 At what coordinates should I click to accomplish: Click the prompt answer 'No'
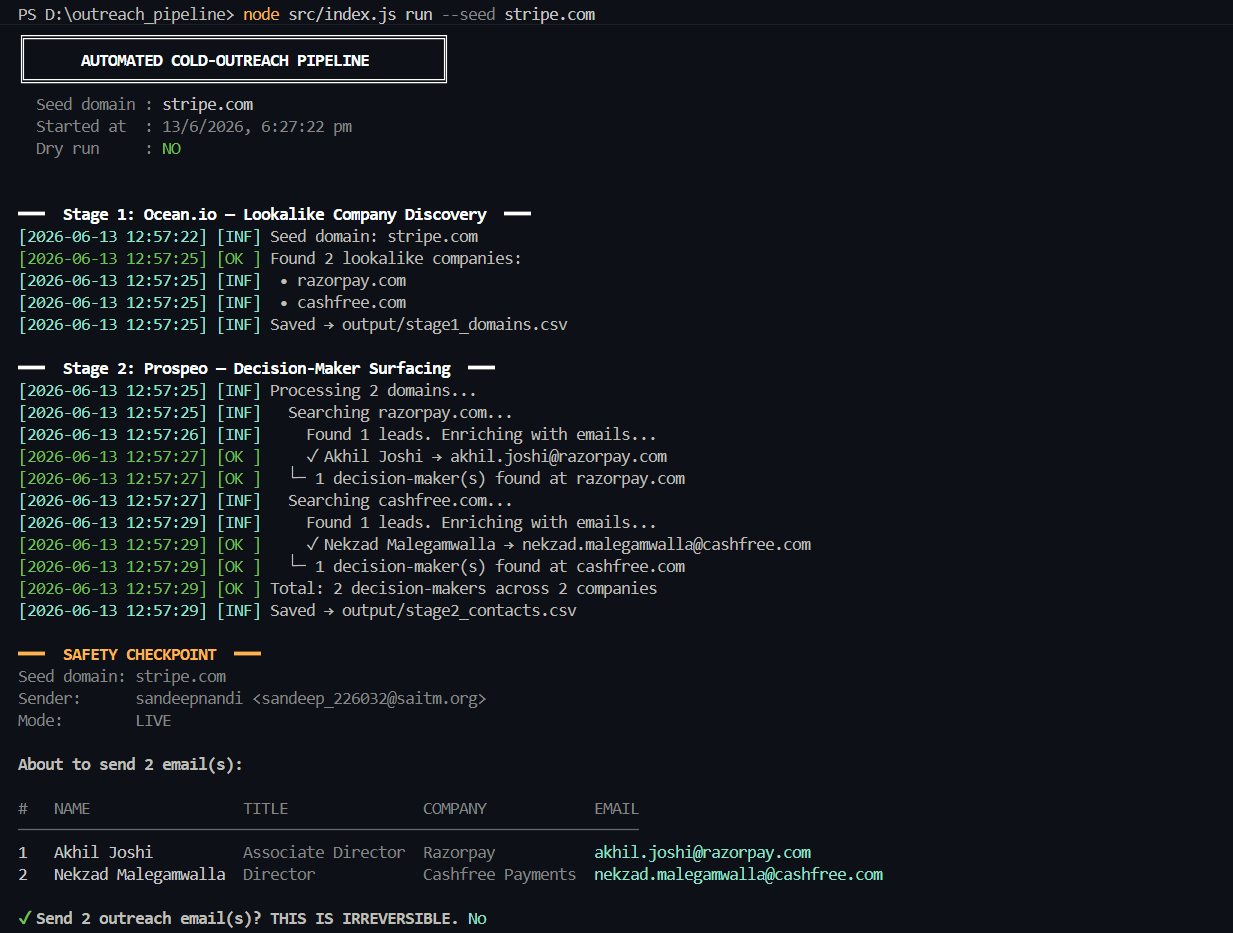coord(477,918)
